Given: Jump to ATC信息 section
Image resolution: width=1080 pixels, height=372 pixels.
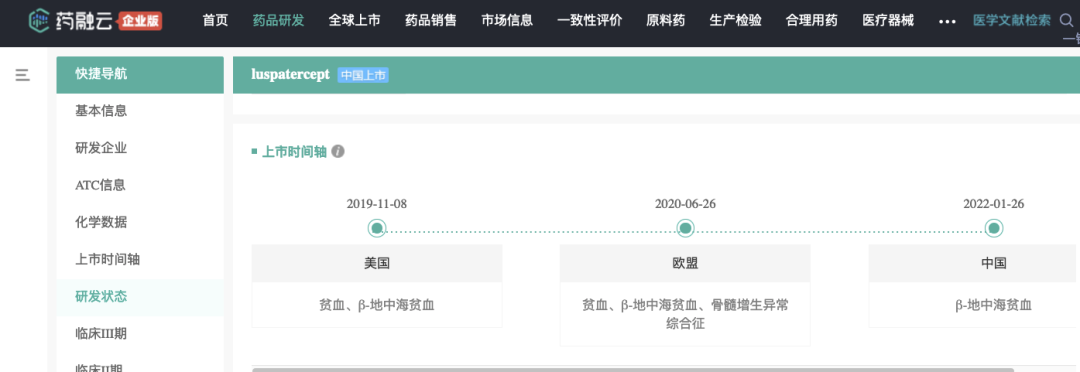Looking at the screenshot, I should pos(140,185).
